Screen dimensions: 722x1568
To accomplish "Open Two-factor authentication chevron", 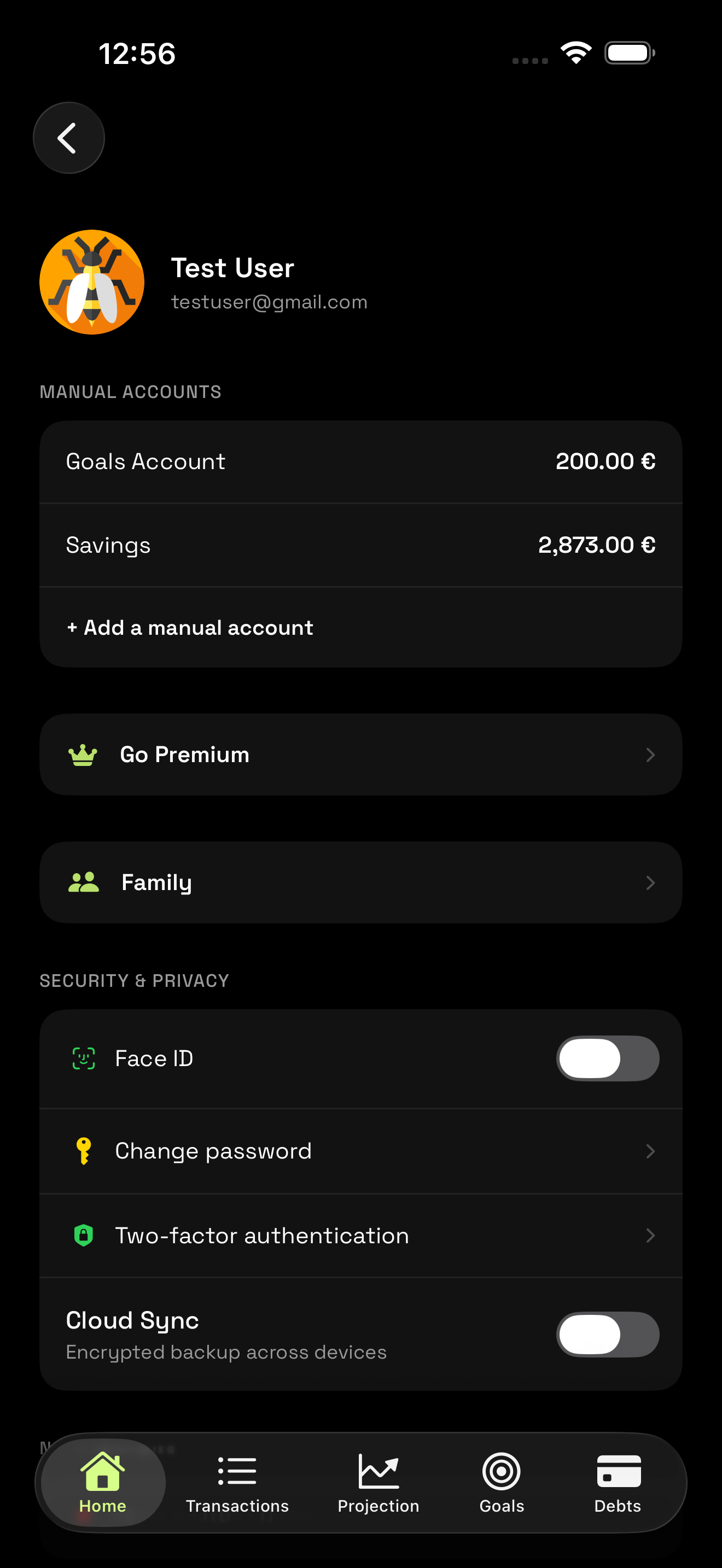I will [x=650, y=1236].
